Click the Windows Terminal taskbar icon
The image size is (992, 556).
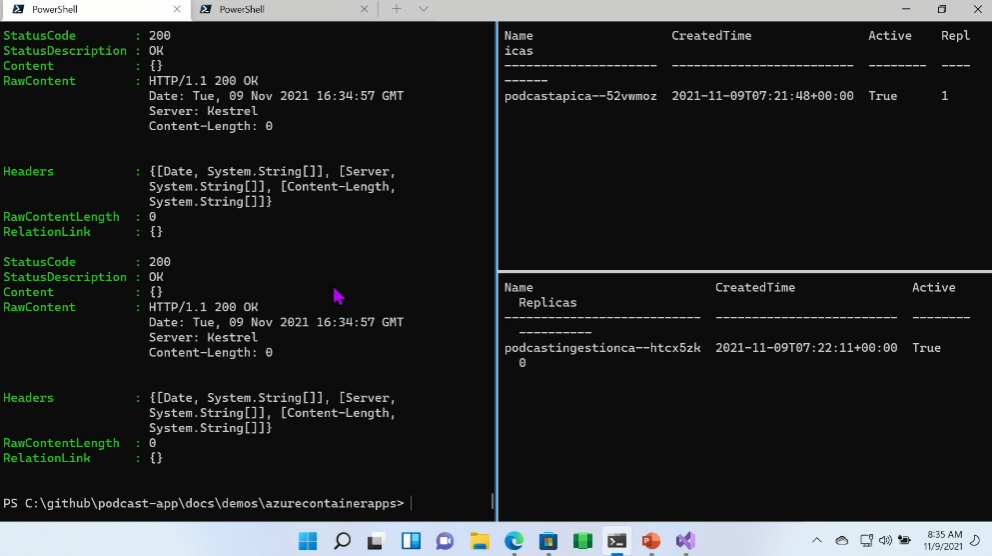(x=617, y=541)
